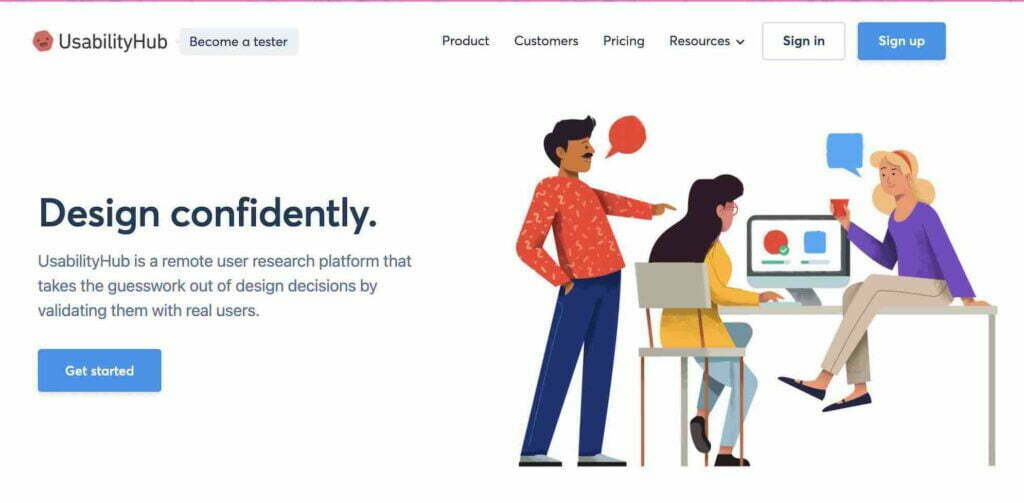The height and width of the screenshot is (503, 1024).
Task: Click the red speech bubble icon
Action: [626, 136]
